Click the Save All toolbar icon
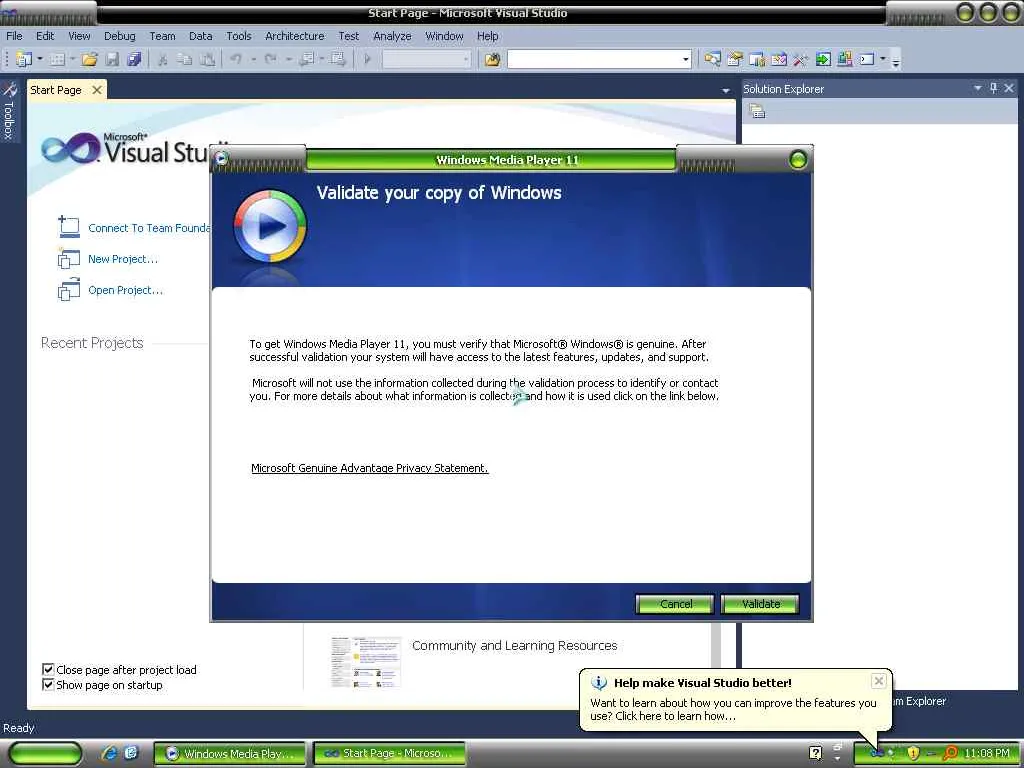Image resolution: width=1024 pixels, height=768 pixels. click(134, 59)
